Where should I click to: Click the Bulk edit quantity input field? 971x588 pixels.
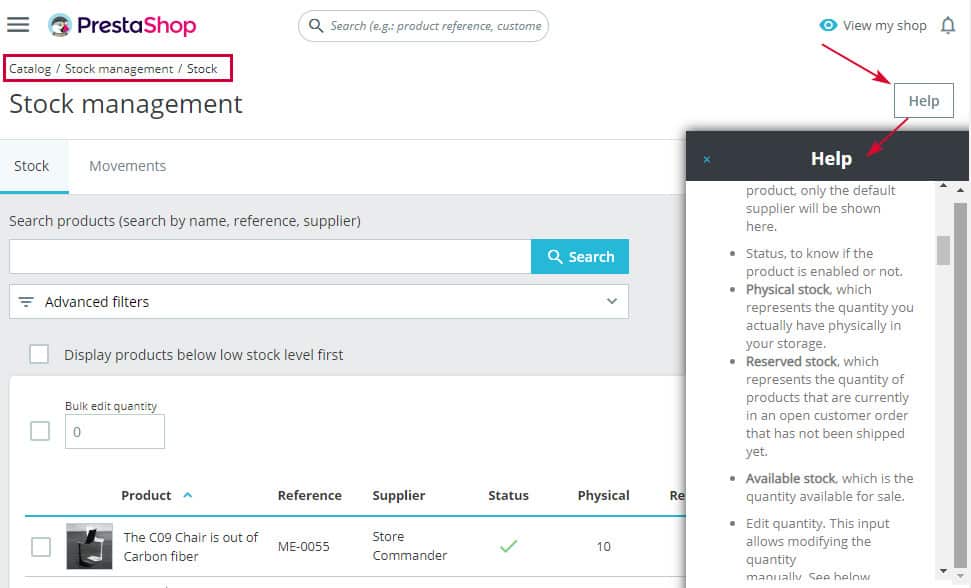click(115, 432)
